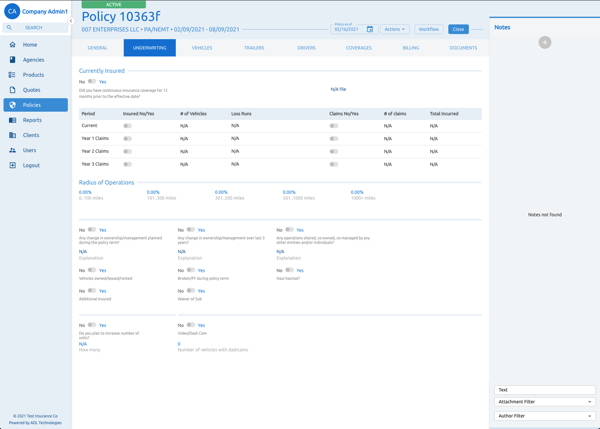
Task: Click the notes Text input field
Action: pyautogui.click(x=545, y=390)
